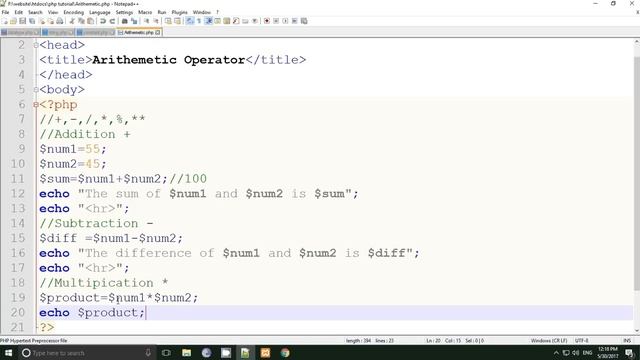Place cursor in '$product=$num1*$num2;' line

pyautogui.click(x=118, y=298)
